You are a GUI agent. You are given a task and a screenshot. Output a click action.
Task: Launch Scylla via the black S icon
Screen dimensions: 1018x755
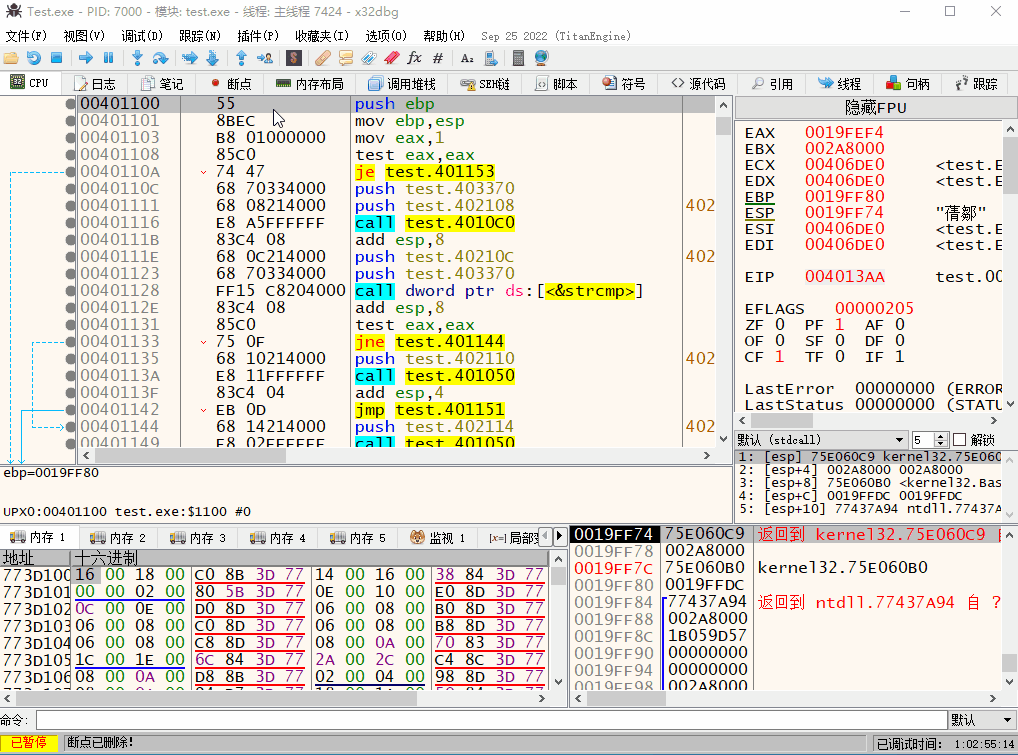(294, 57)
